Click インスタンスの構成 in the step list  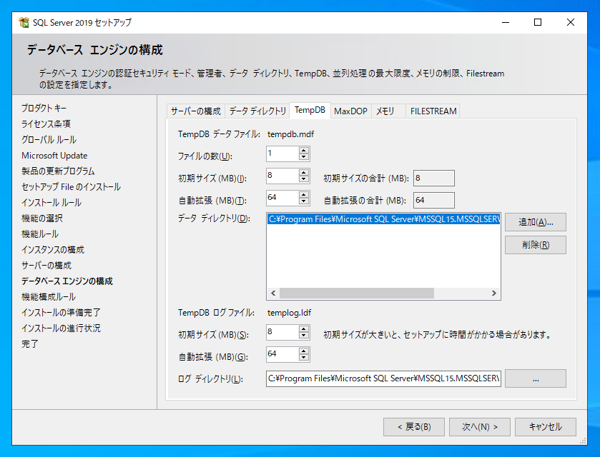(53, 250)
